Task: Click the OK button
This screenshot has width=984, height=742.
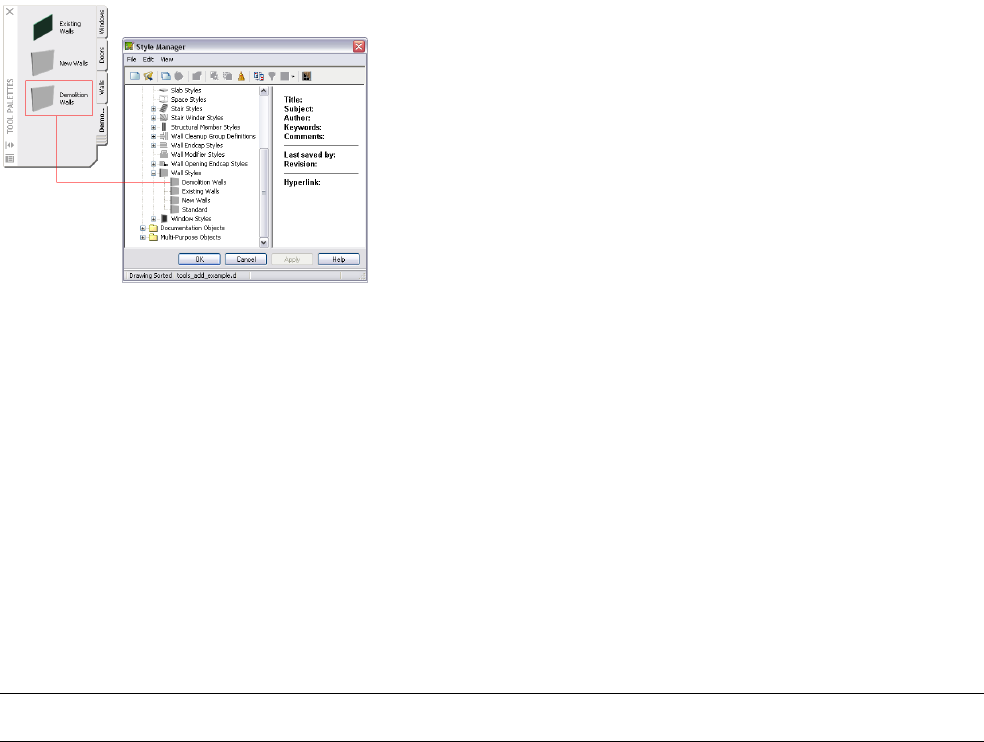Action: (199, 259)
